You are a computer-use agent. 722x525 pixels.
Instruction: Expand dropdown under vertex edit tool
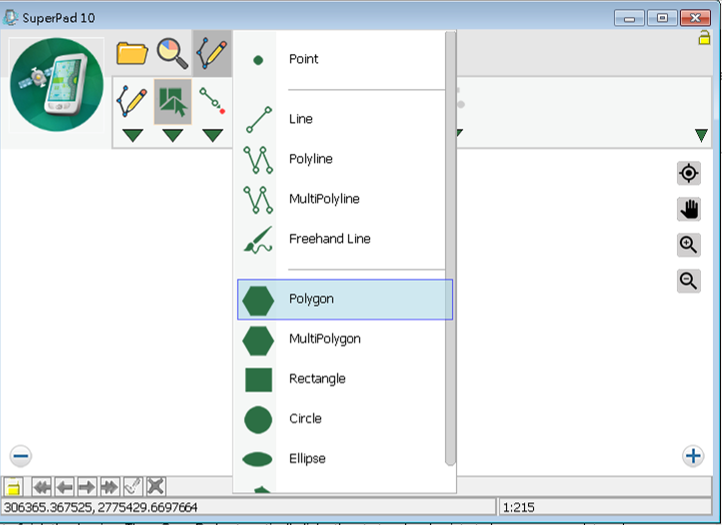[212, 136]
